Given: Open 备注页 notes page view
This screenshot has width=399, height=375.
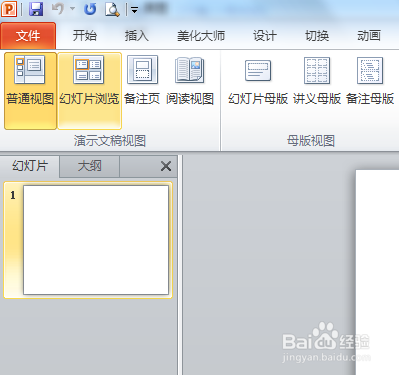Looking at the screenshot, I should (142, 81).
